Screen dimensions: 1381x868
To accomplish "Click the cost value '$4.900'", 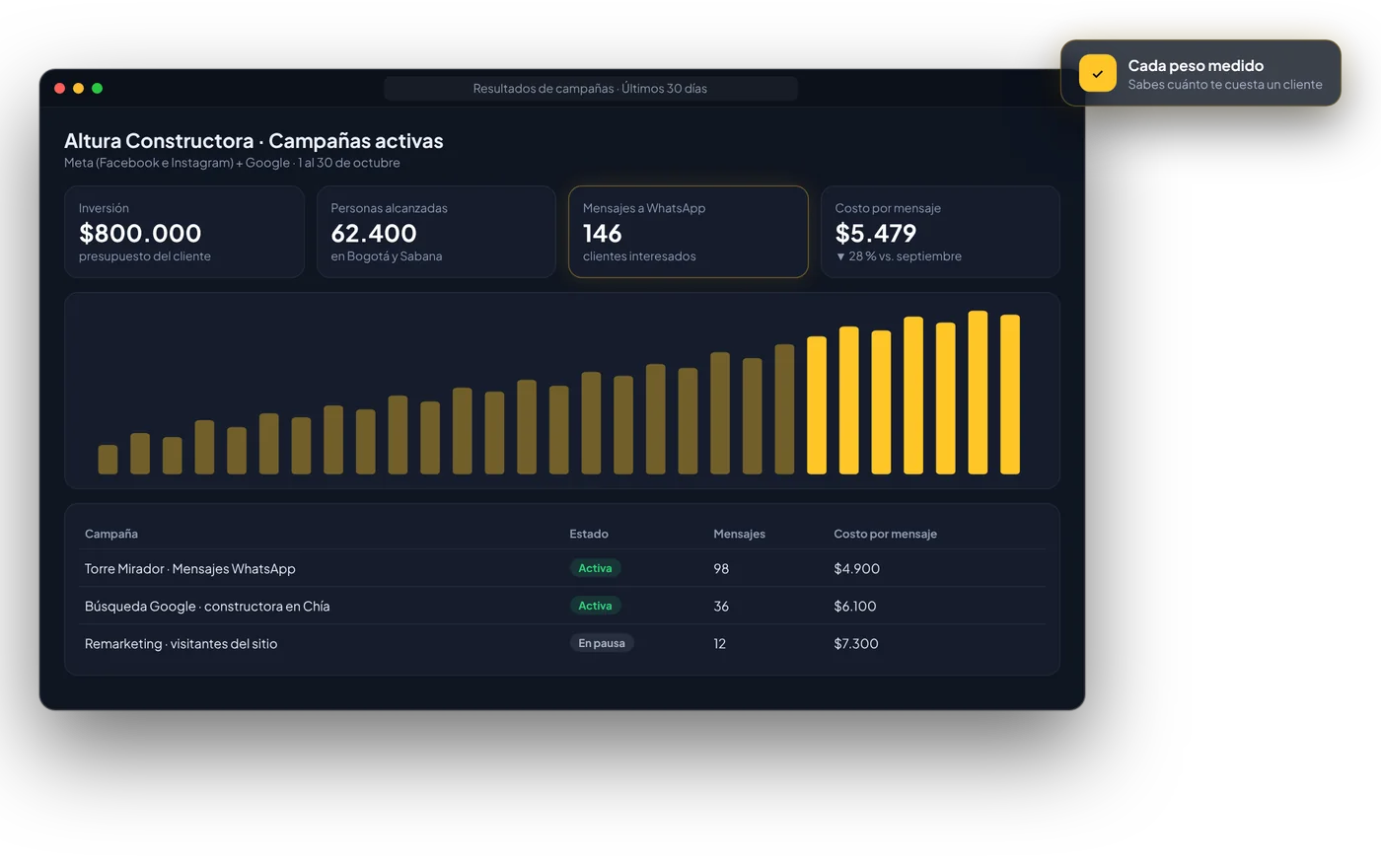I will pyautogui.click(x=856, y=569).
